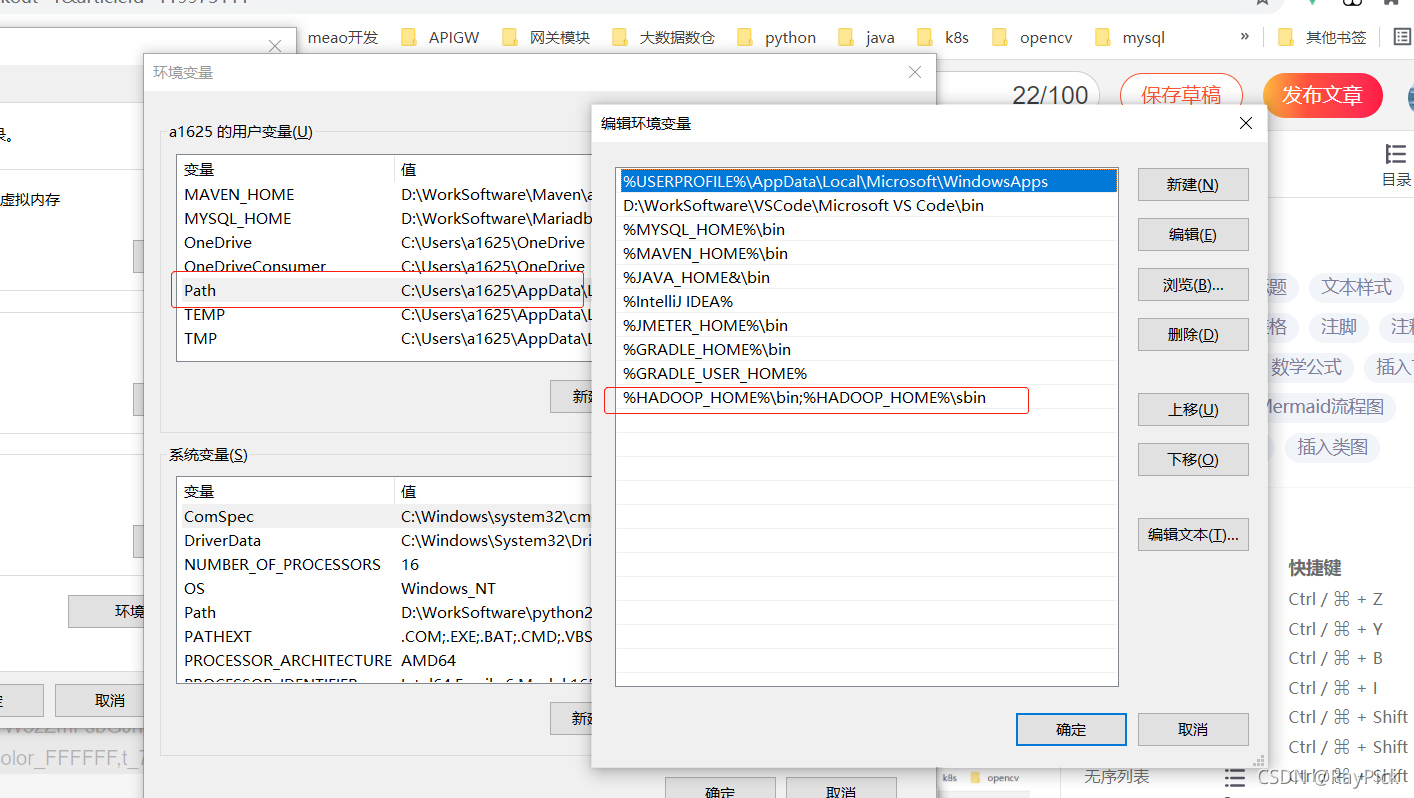Click 取消 in 编辑环境变量 dialog
The width and height of the screenshot is (1414, 798).
(1192, 729)
